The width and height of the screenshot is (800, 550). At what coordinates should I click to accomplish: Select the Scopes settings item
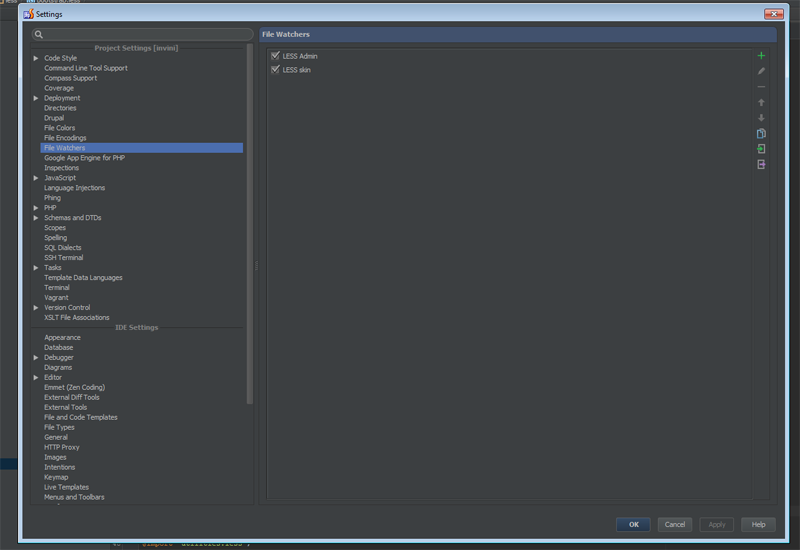tap(55, 228)
